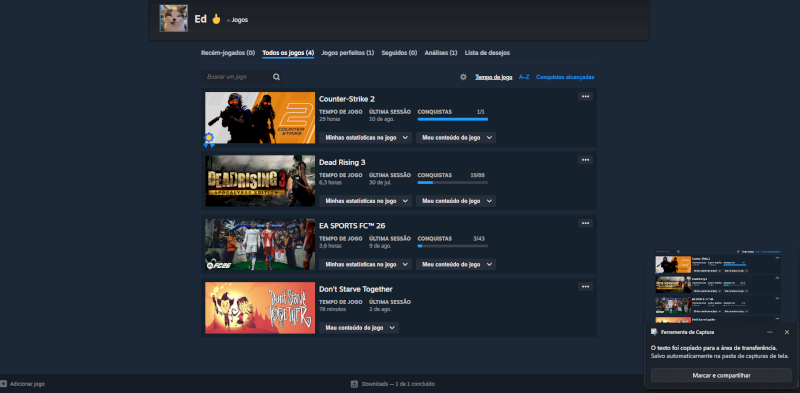Image resolution: width=800 pixels, height=393 pixels.
Task: Click the 2 de ago. session date
Action: coord(380,309)
